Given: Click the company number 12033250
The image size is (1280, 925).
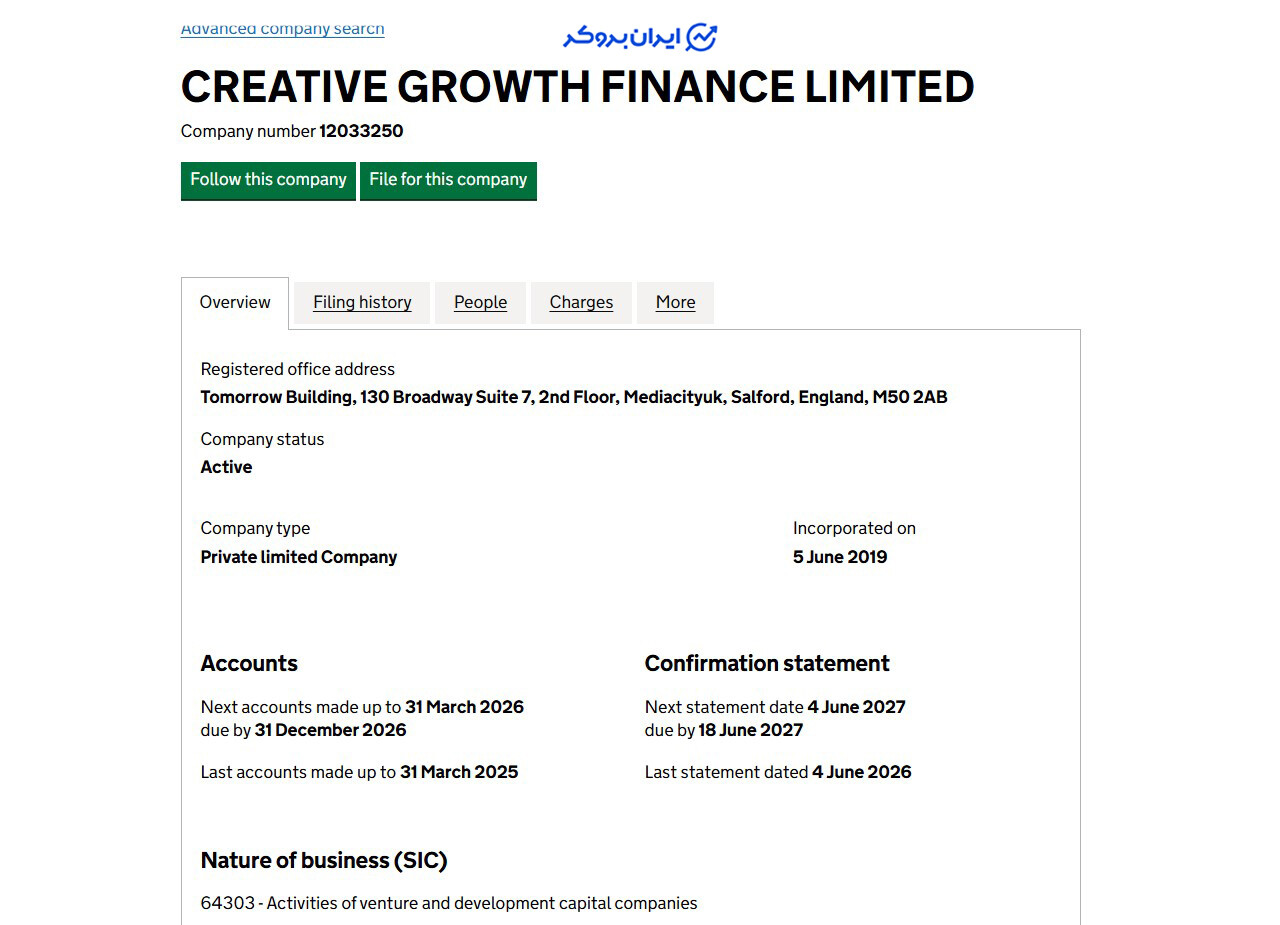Looking at the screenshot, I should (361, 131).
